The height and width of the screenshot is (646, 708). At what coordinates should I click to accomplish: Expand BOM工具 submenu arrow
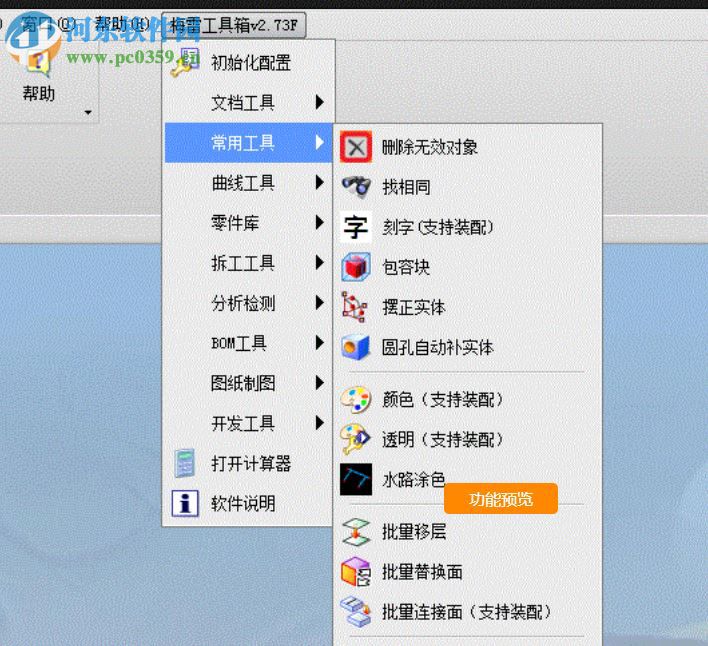[x=320, y=343]
